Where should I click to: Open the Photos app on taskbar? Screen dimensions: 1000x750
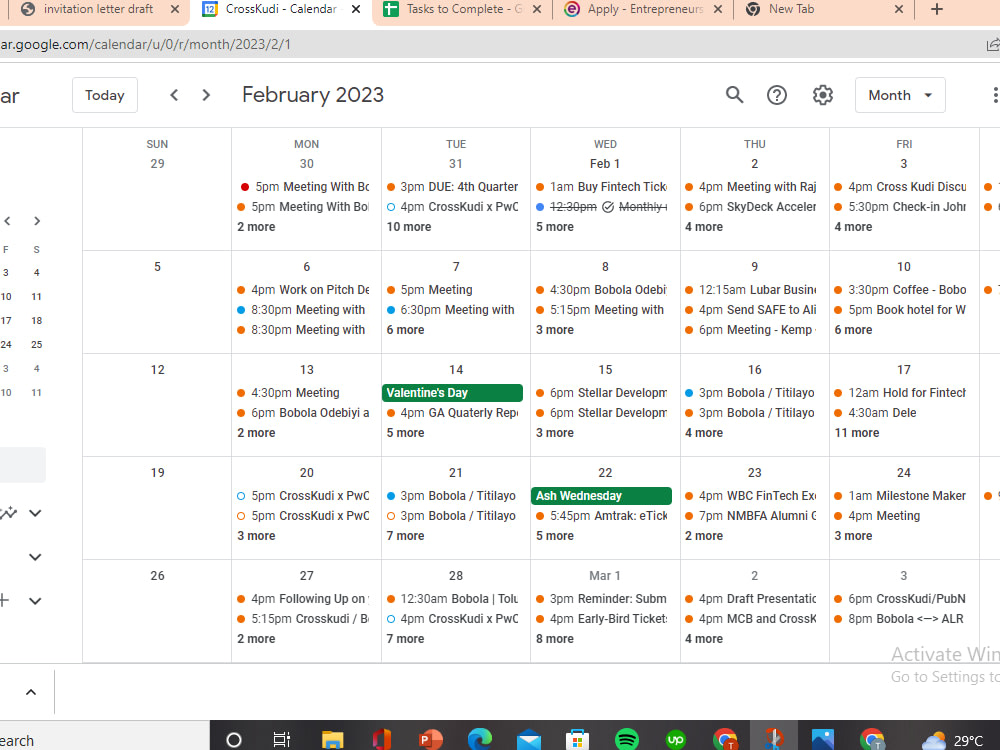click(823, 740)
